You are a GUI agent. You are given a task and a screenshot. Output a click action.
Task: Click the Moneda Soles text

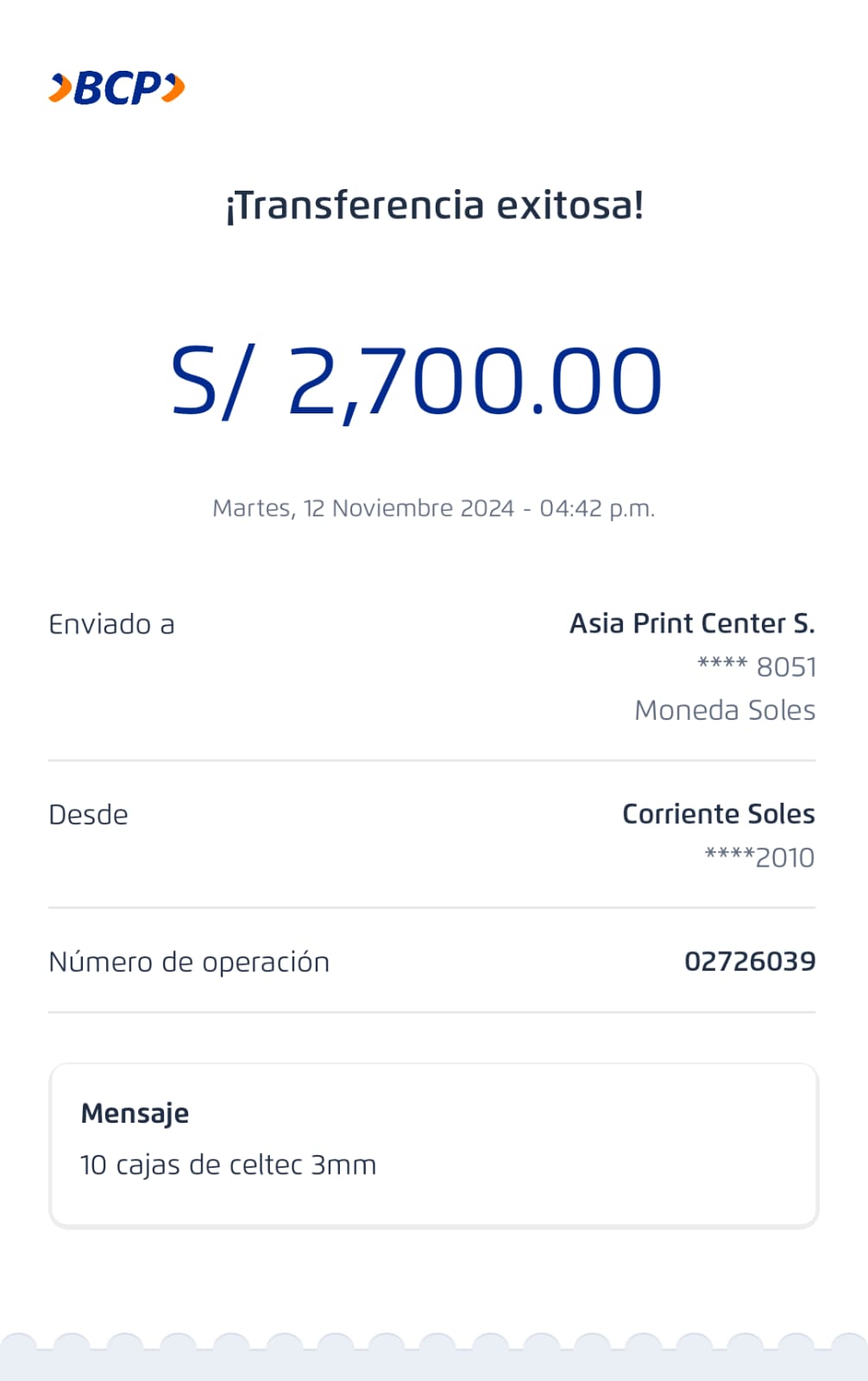pyautogui.click(x=725, y=710)
